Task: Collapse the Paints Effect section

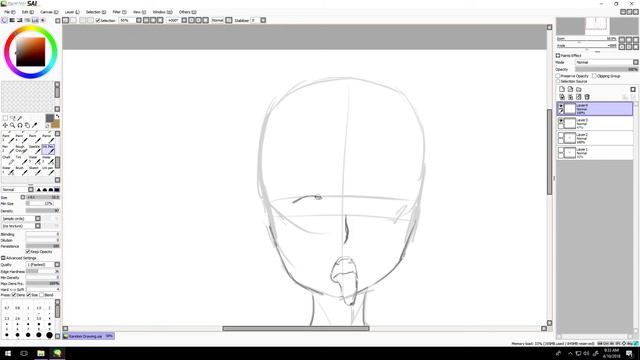Action: click(558, 56)
